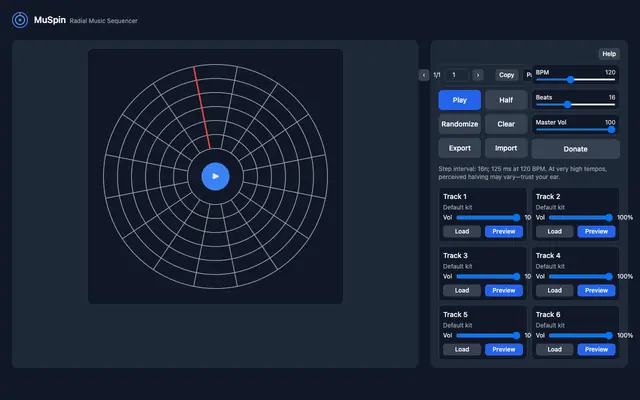Screen dimensions: 640x400
Task: Preview Track 2 sound
Action: tap(596, 231)
